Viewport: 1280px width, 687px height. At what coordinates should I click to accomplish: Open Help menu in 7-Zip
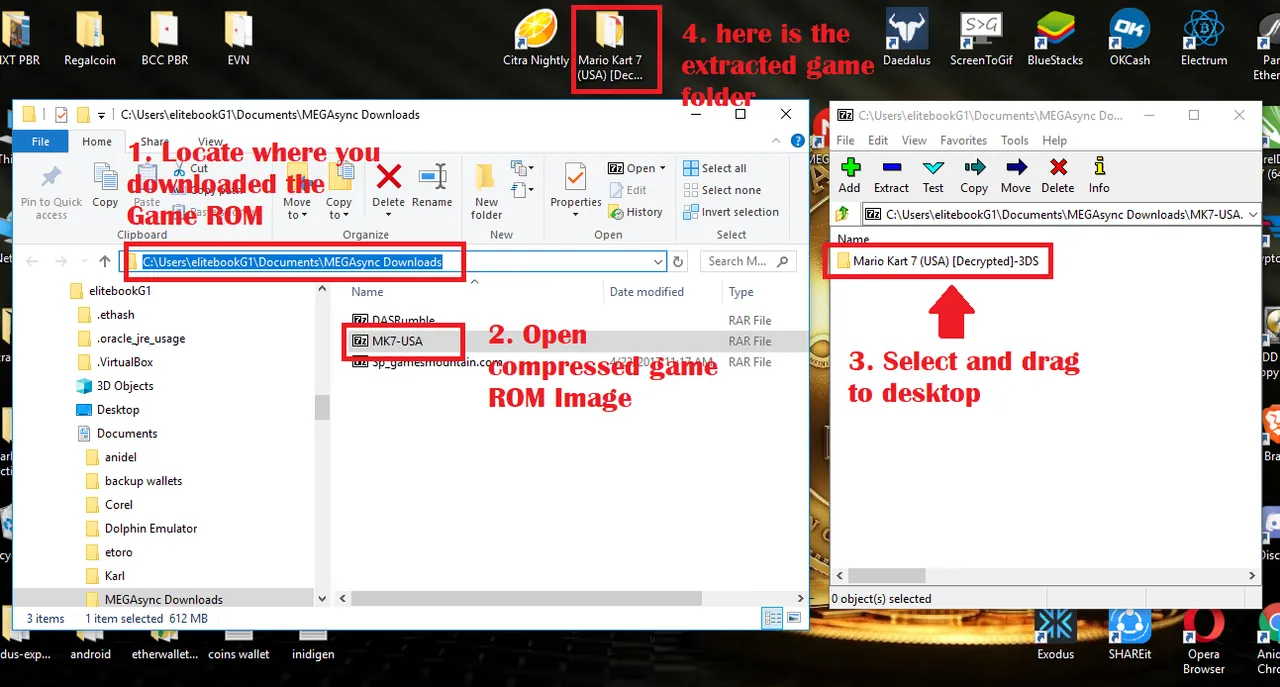[1054, 141]
